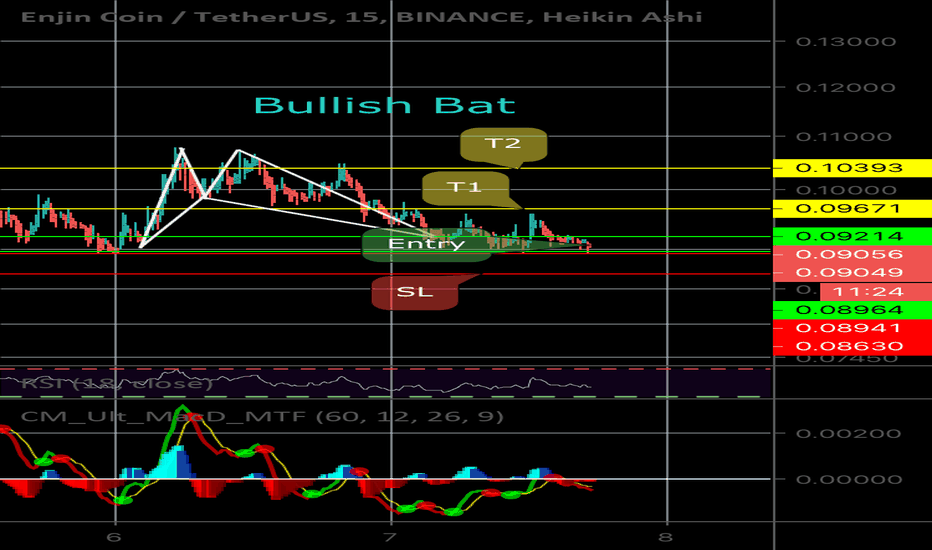Image resolution: width=932 pixels, height=550 pixels.
Task: Click the 0.00200 MACD axis value
Action: (x=849, y=433)
